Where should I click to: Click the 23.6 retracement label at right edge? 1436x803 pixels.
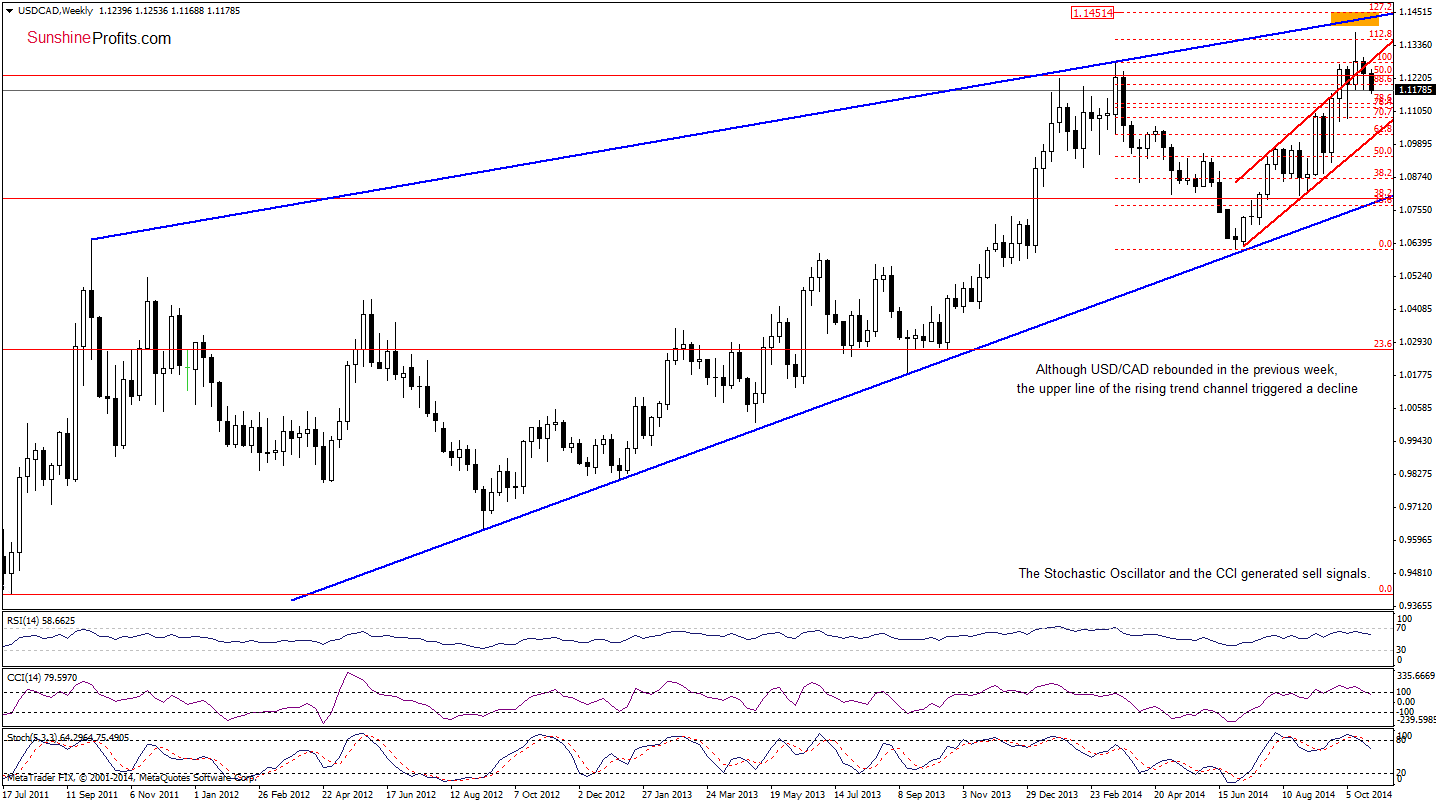(x=1383, y=342)
